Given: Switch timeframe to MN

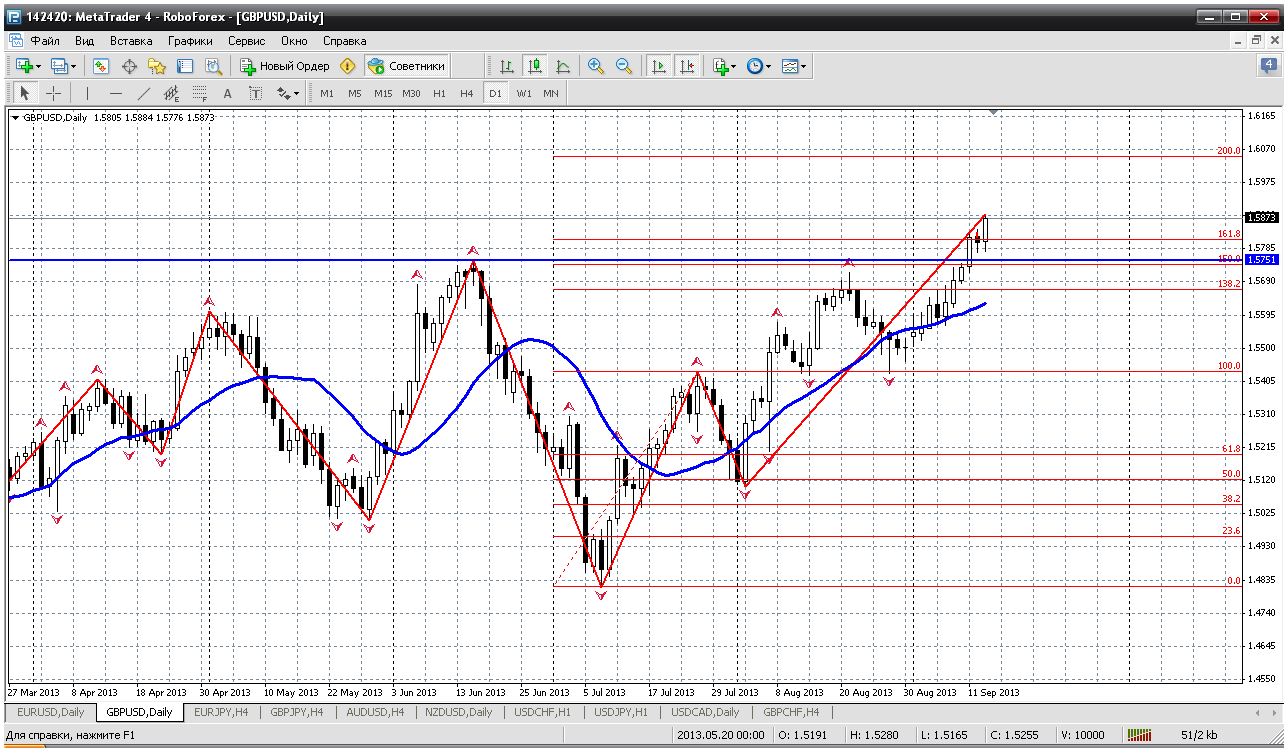Looking at the screenshot, I should [551, 93].
